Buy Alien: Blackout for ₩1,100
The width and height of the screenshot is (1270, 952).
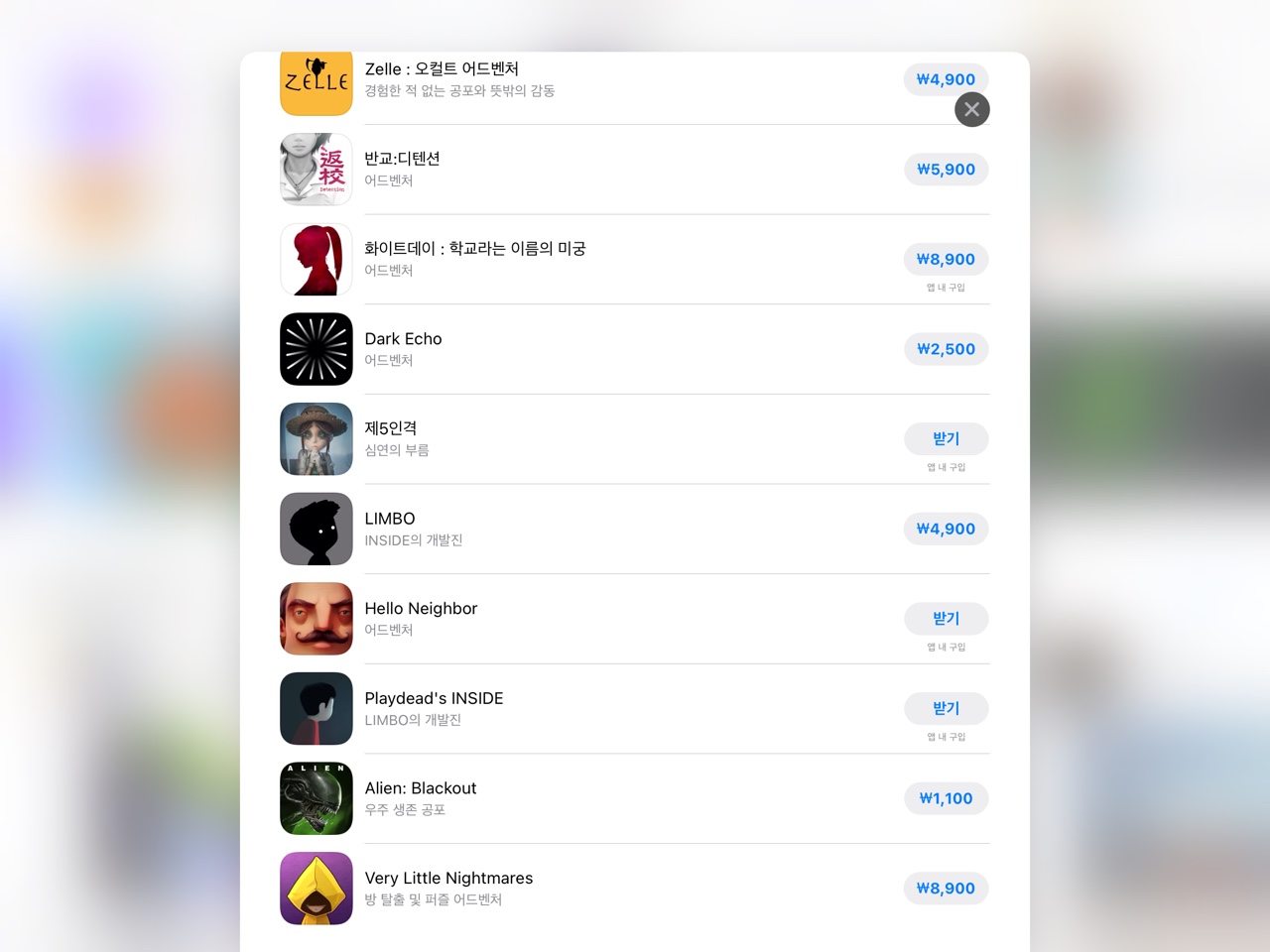coord(946,798)
